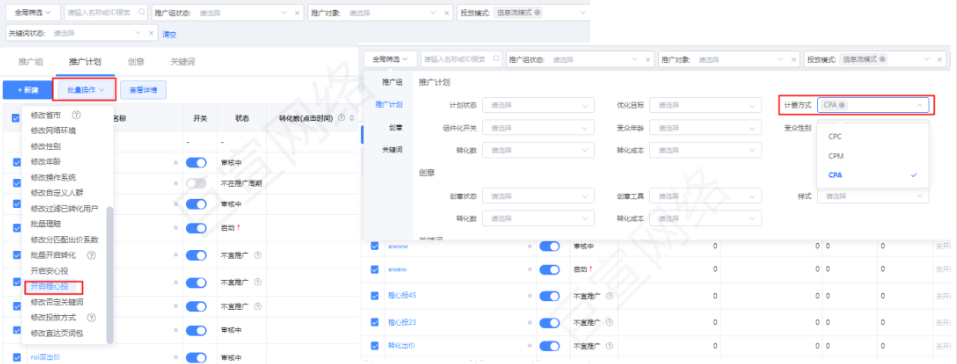Toggle the switch in ewew row
This screenshot has width=957, height=364.
coord(550,270)
